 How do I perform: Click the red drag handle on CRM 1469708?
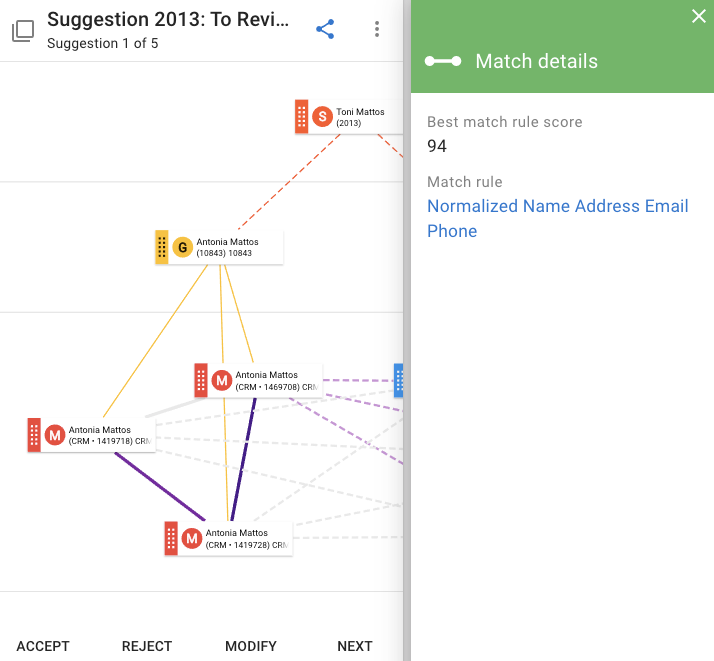tap(201, 380)
